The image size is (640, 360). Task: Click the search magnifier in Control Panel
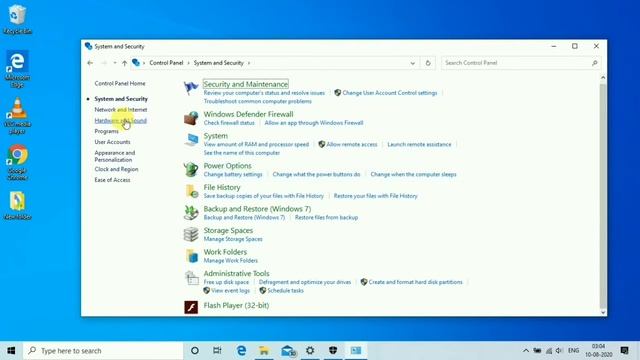(594, 63)
